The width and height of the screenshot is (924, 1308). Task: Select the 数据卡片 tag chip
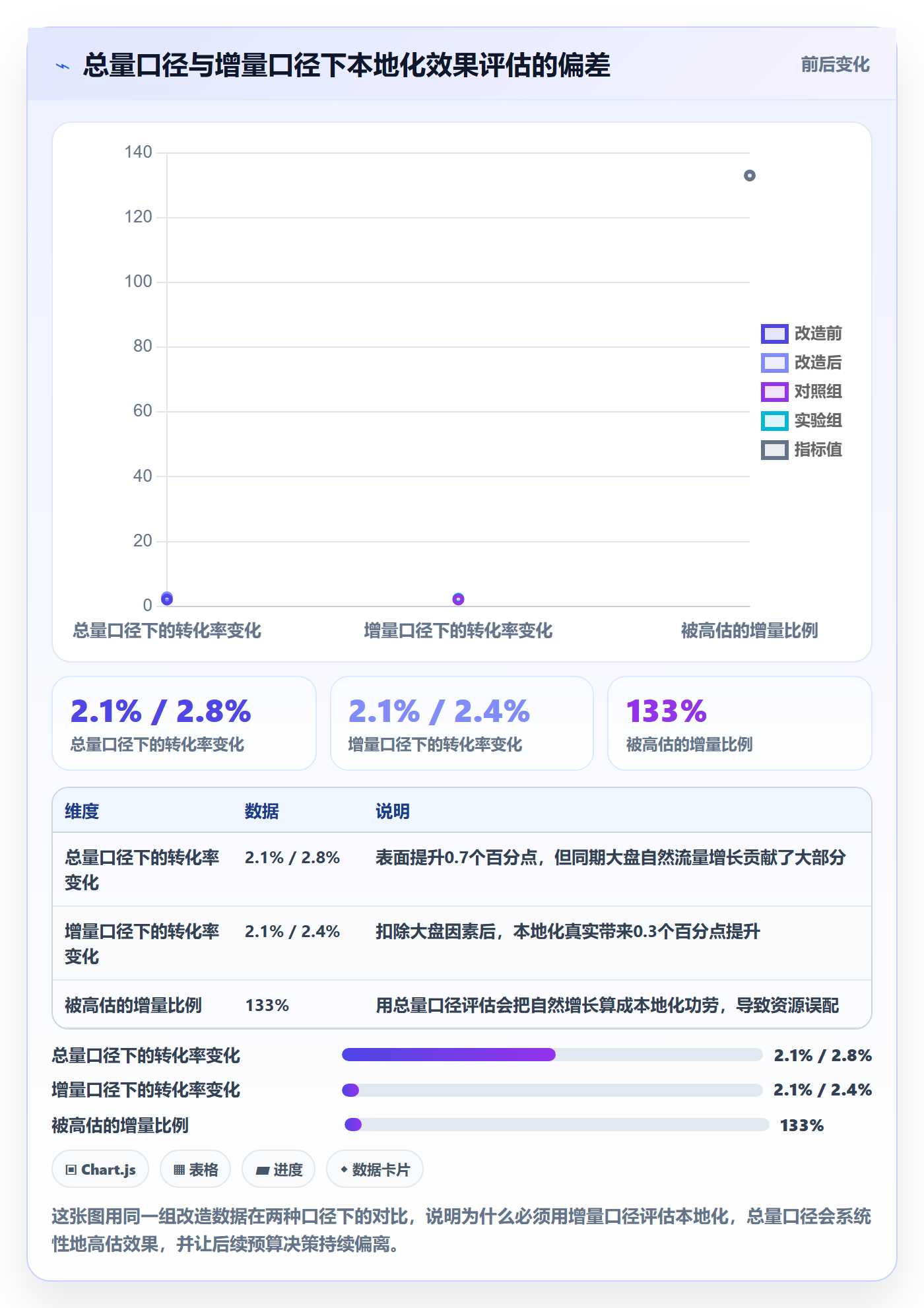click(375, 1169)
